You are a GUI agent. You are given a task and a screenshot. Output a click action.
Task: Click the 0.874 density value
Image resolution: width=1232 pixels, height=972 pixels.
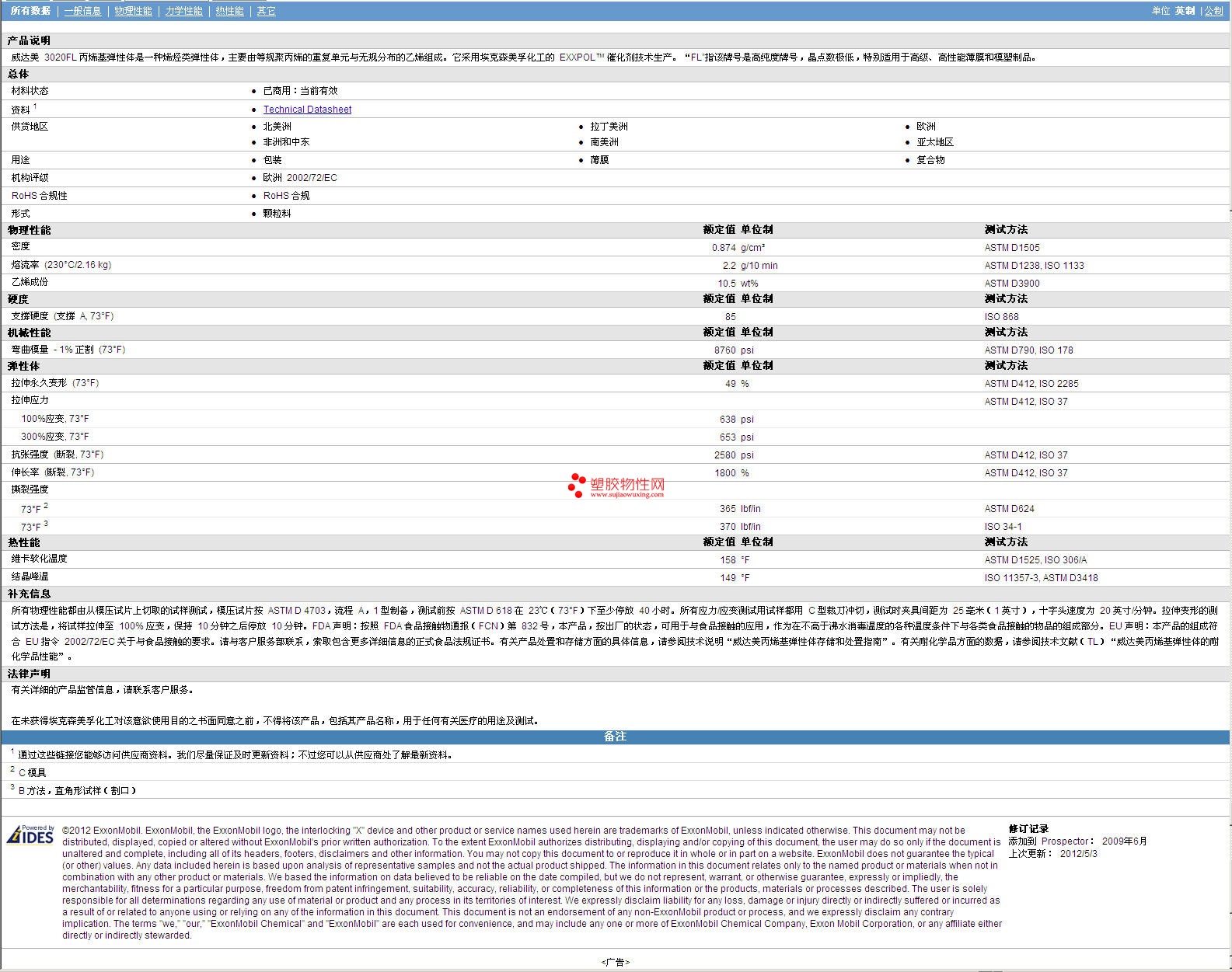click(x=723, y=248)
